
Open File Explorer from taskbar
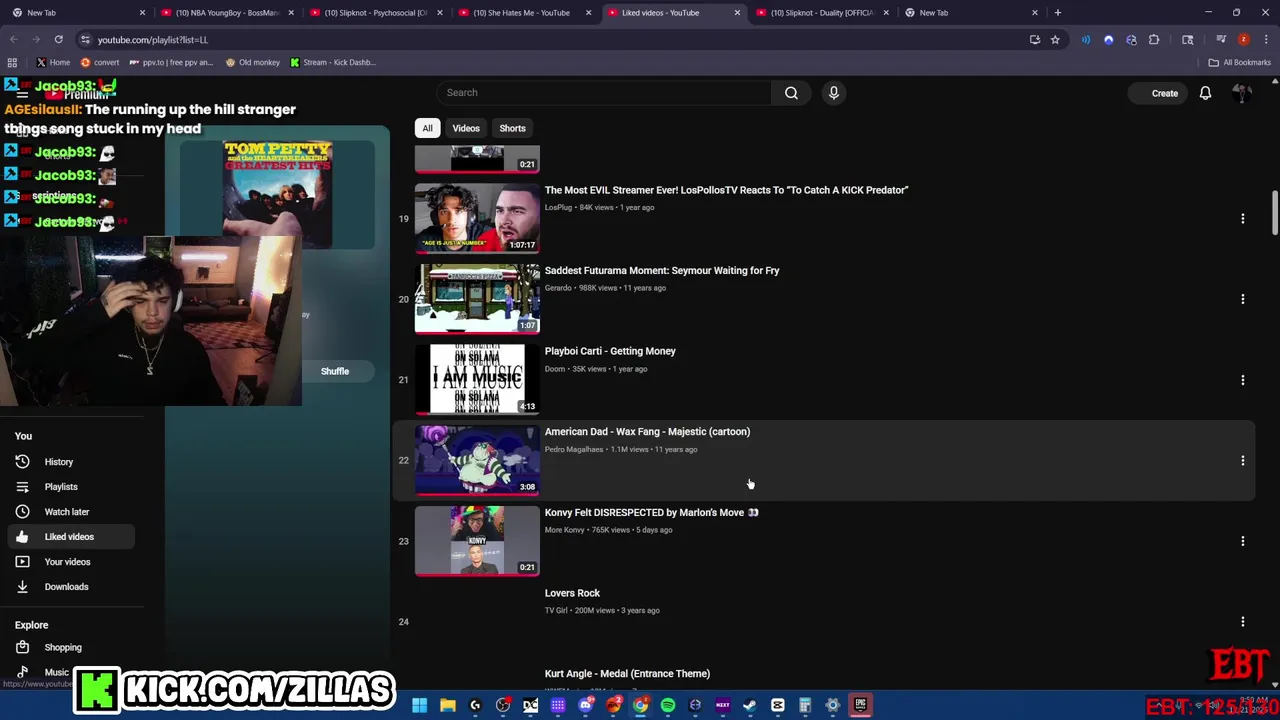(x=448, y=705)
